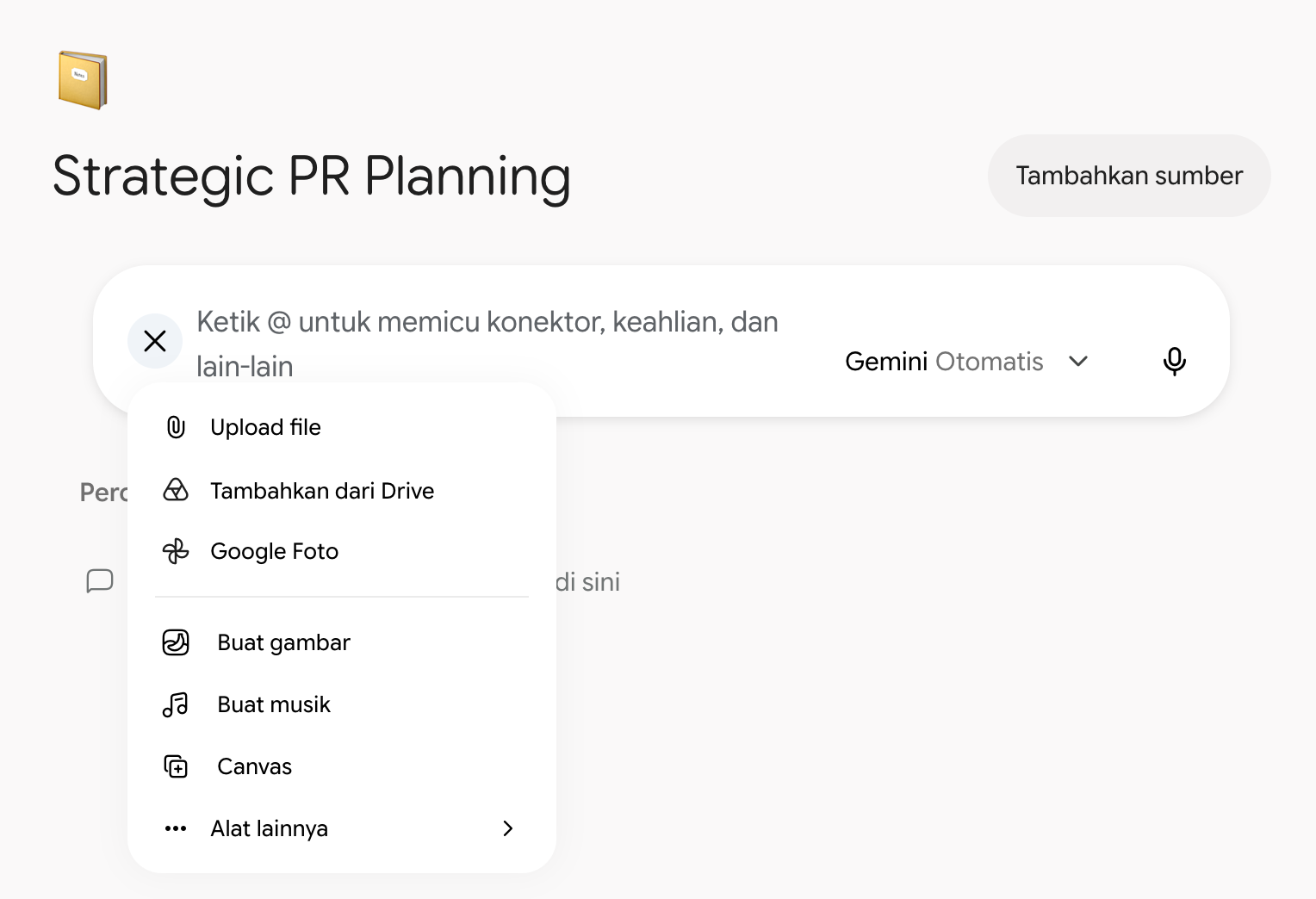Click the Drive icon in the menu
This screenshot has width=1316, height=899.
pos(176,490)
